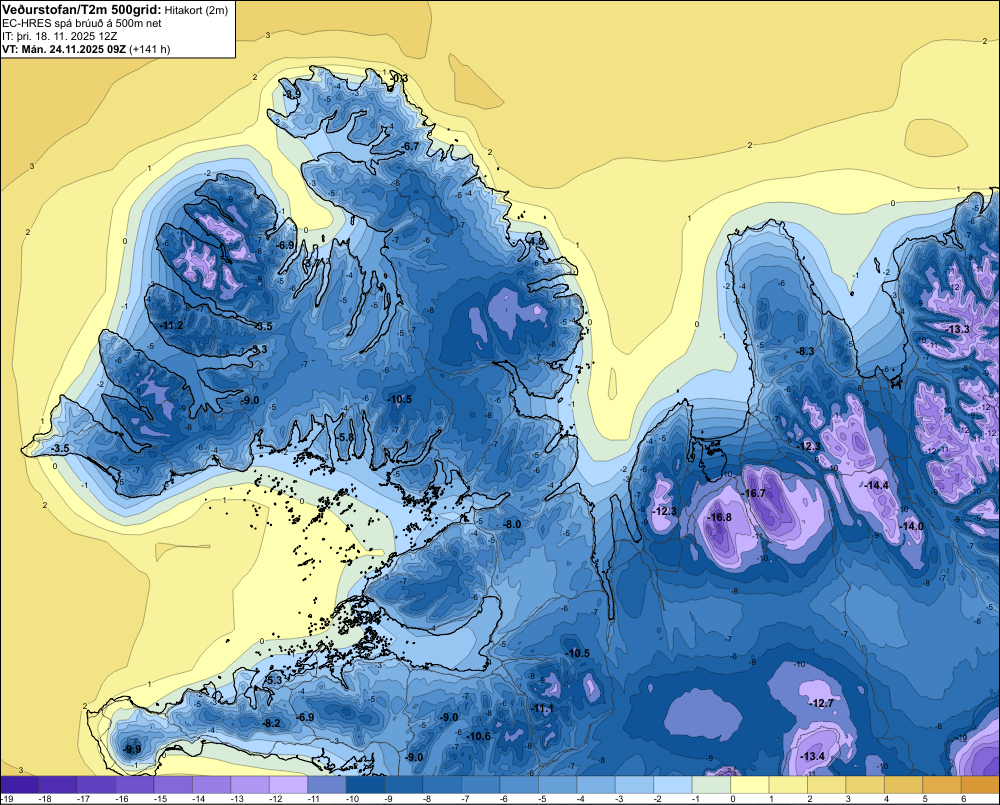Screen dimensions: 1000x805
Task: Click the 'EC-HRES spá brúuð á 500m net' line
Action: tap(81, 23)
